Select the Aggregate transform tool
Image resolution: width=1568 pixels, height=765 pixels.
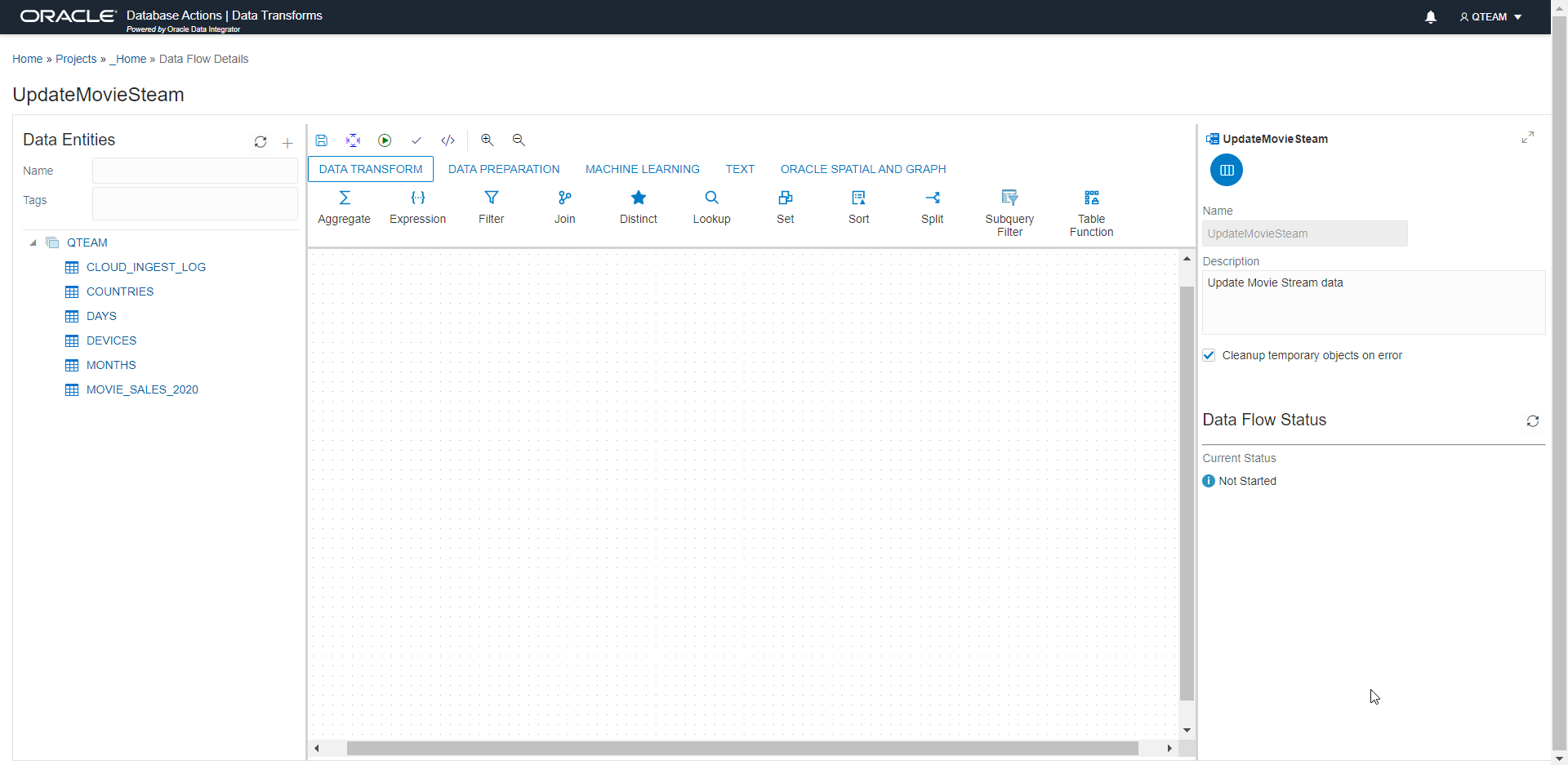tap(345, 207)
